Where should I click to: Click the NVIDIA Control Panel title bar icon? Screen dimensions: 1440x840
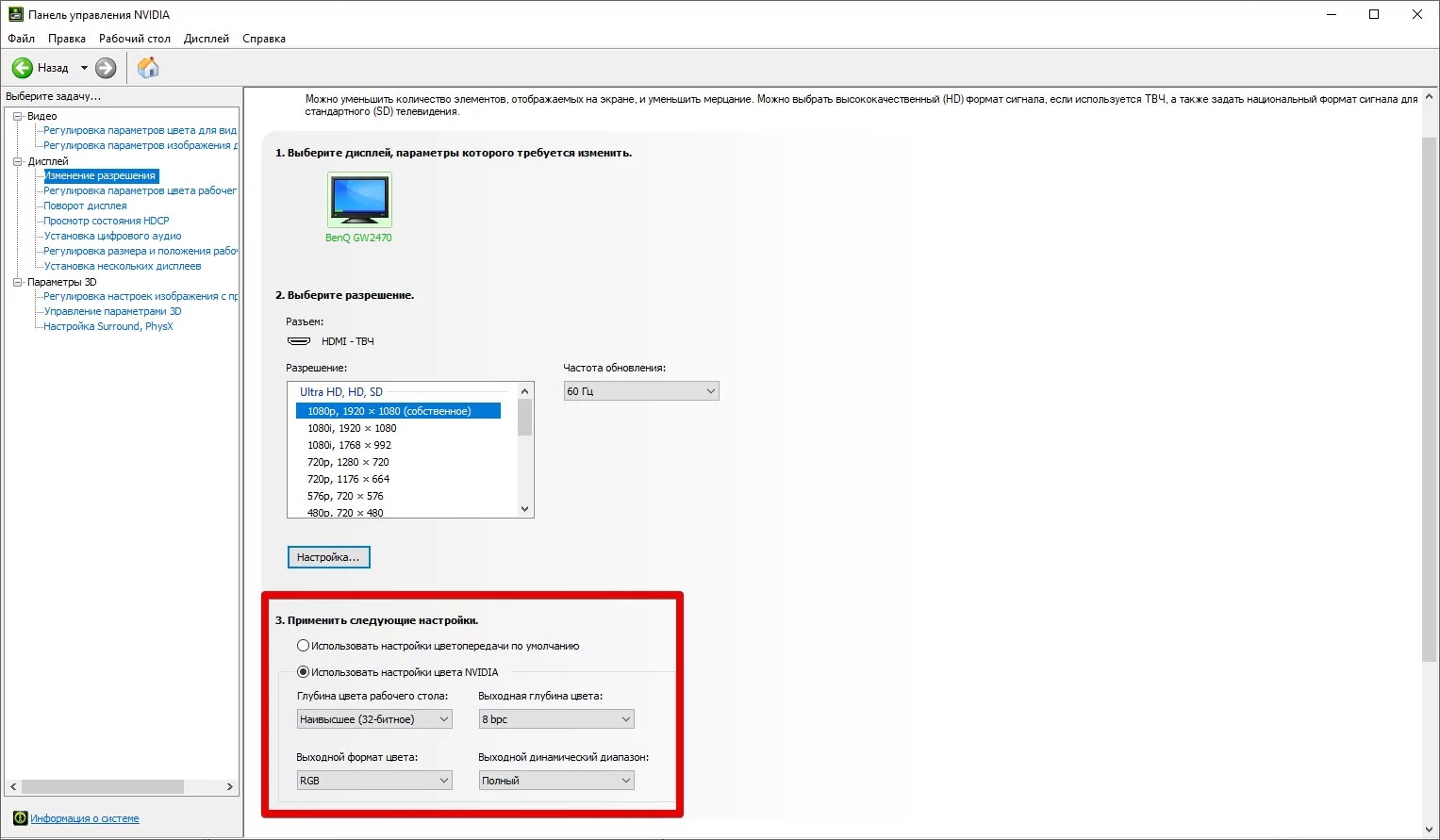[x=15, y=15]
